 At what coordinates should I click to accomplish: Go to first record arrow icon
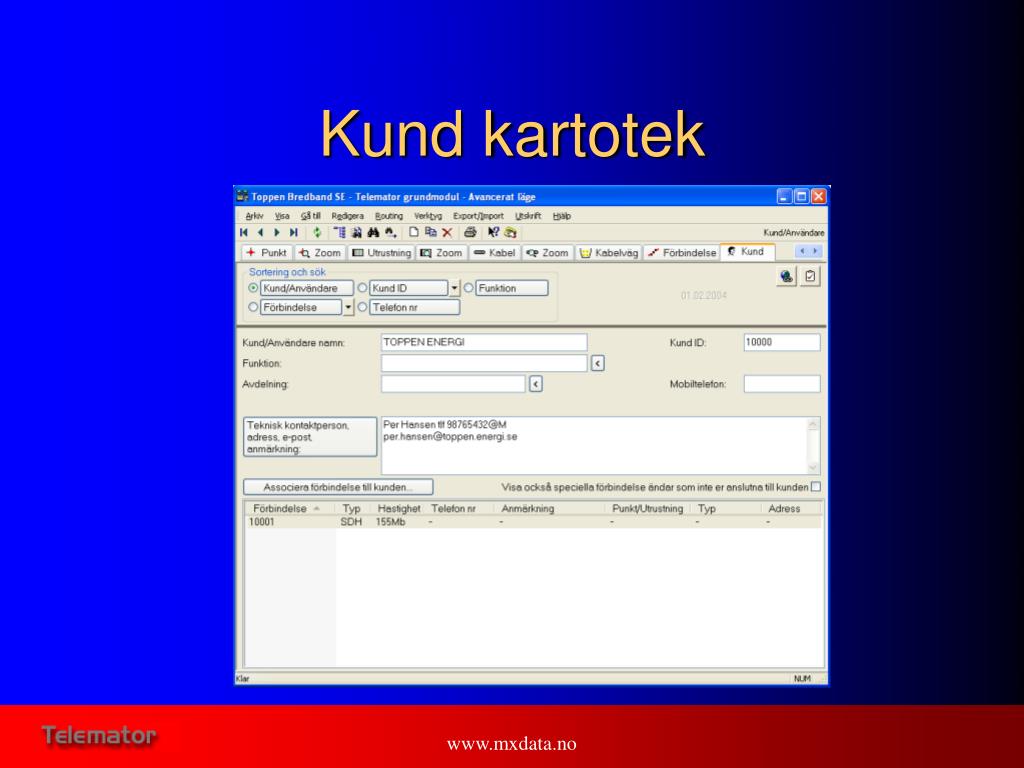coord(244,232)
